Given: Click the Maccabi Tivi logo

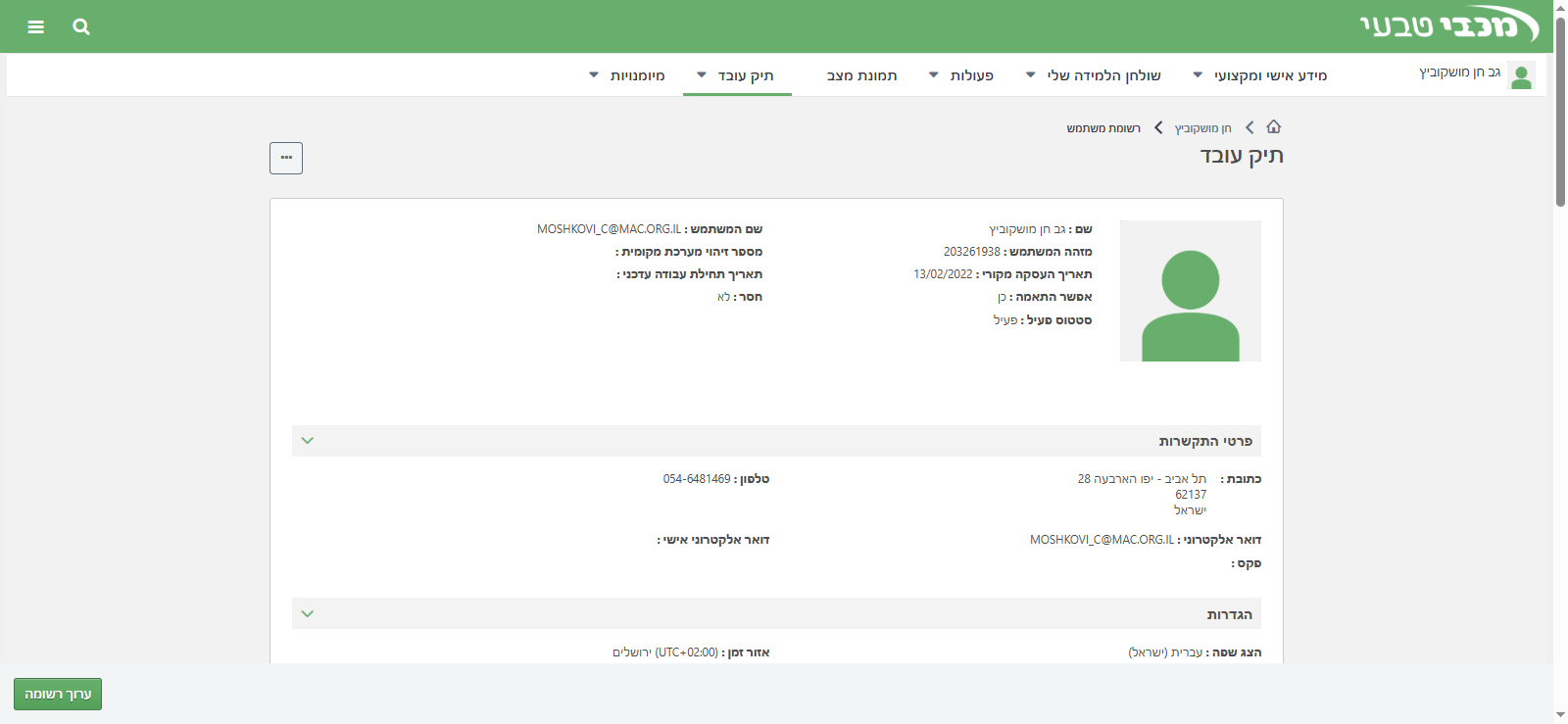Looking at the screenshot, I should tap(1448, 25).
